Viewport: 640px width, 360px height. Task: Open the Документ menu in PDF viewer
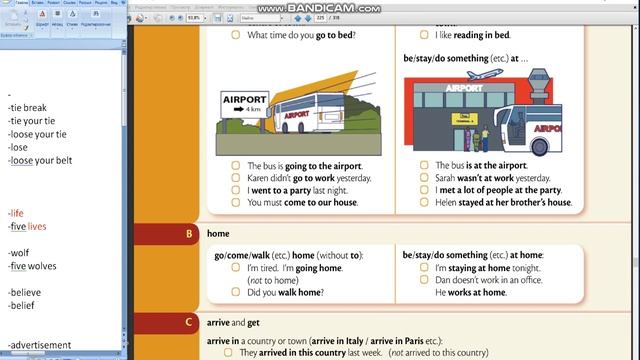(204, 7)
